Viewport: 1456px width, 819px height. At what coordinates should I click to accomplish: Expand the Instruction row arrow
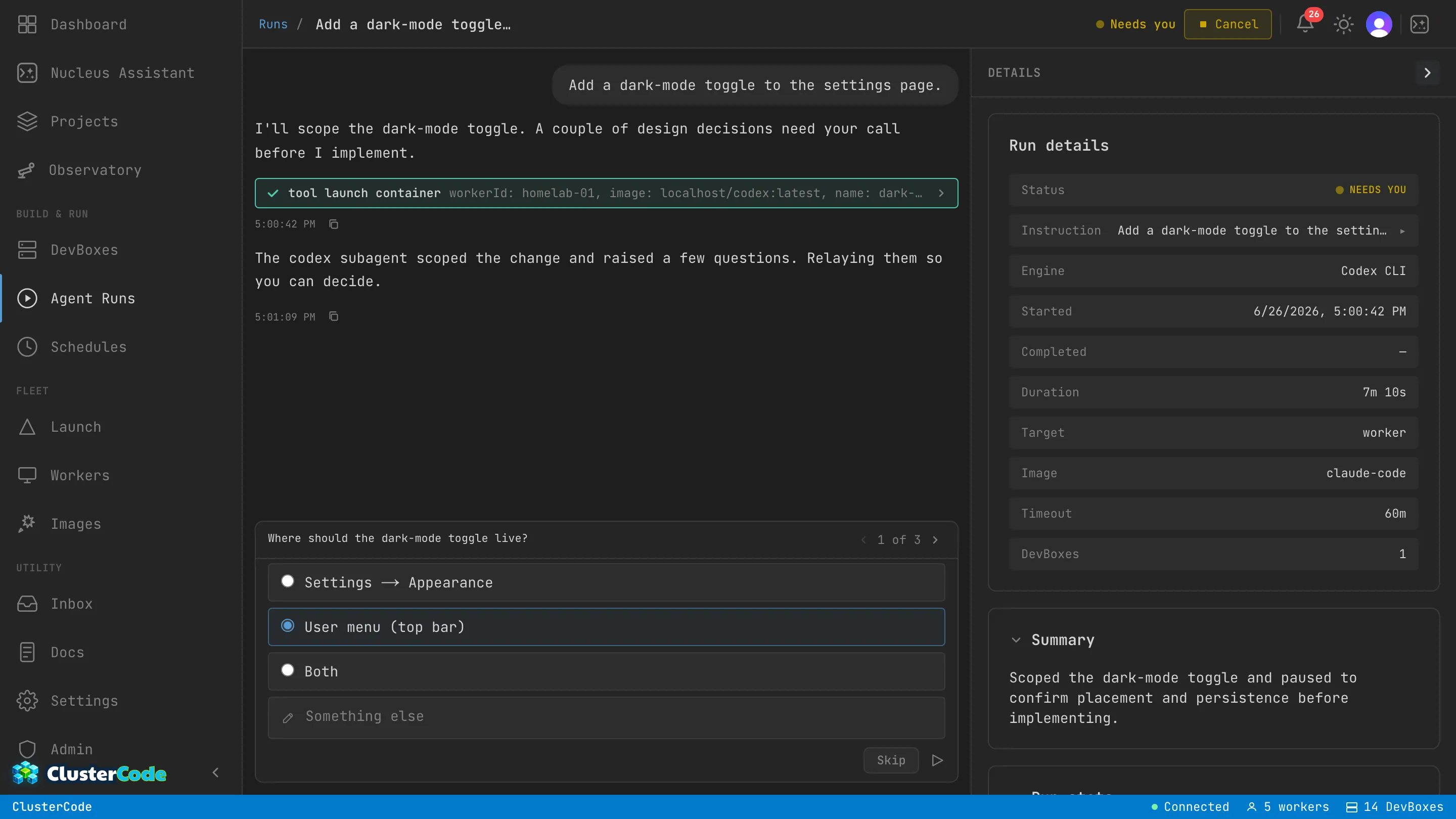pyautogui.click(x=1402, y=231)
